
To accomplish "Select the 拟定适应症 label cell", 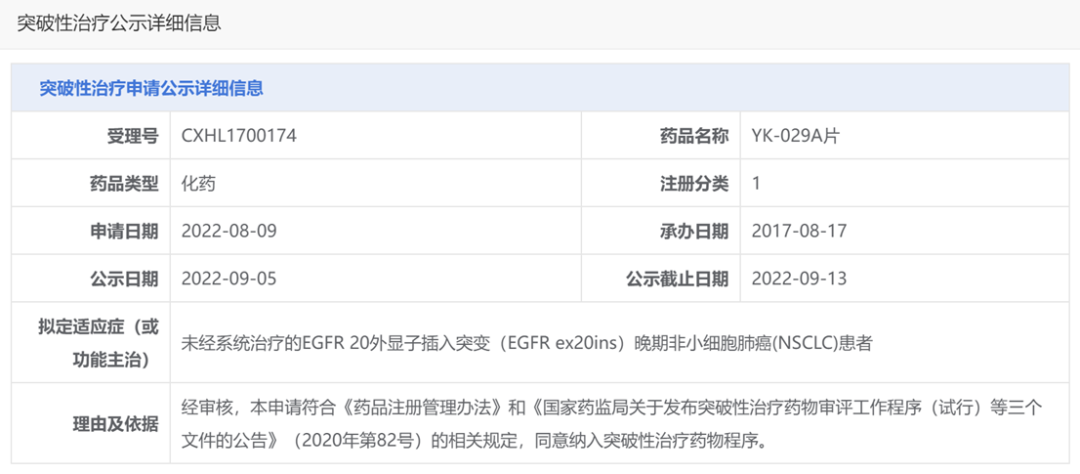I will point(91,342).
